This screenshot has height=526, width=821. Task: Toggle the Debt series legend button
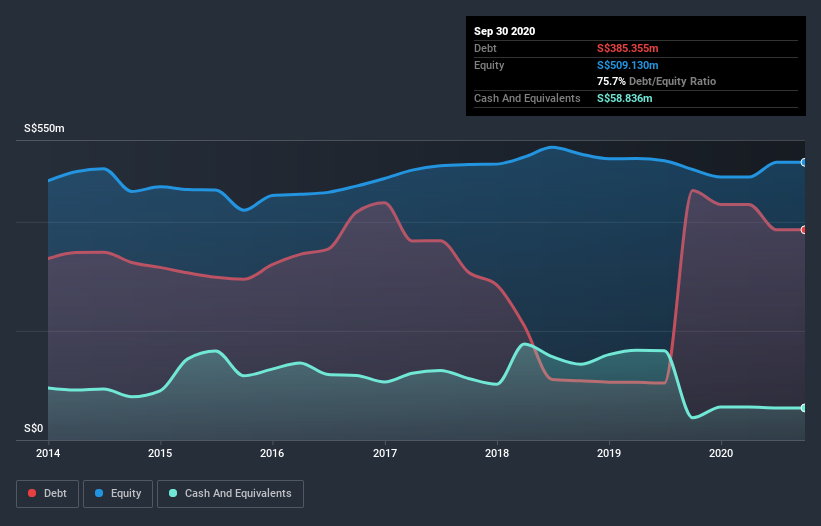pyautogui.click(x=47, y=494)
